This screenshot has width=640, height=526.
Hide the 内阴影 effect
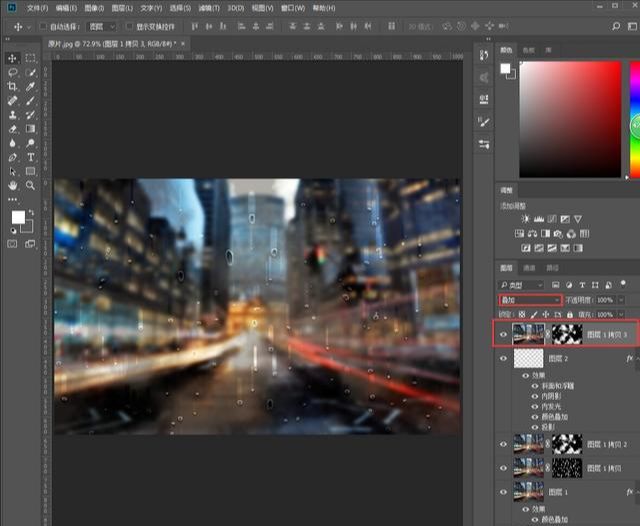[535, 396]
